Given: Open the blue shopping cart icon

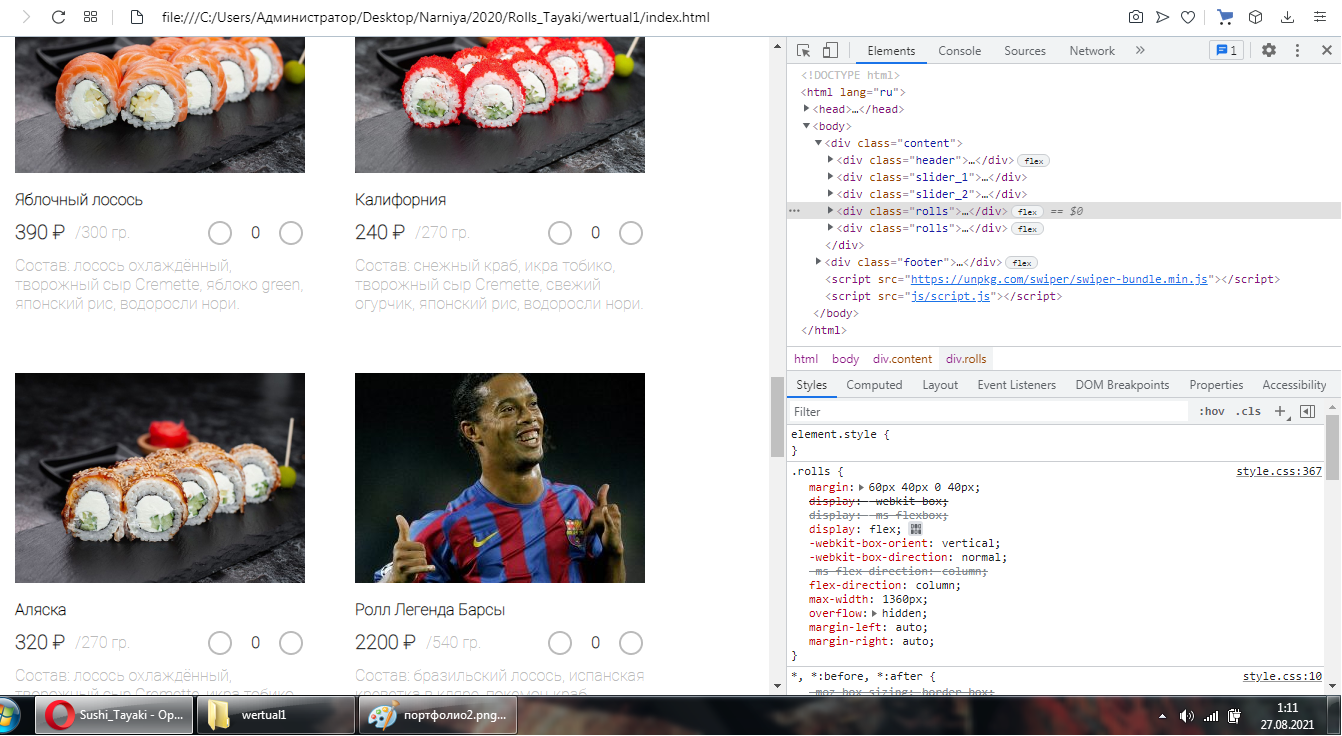Looking at the screenshot, I should click(x=1225, y=17).
